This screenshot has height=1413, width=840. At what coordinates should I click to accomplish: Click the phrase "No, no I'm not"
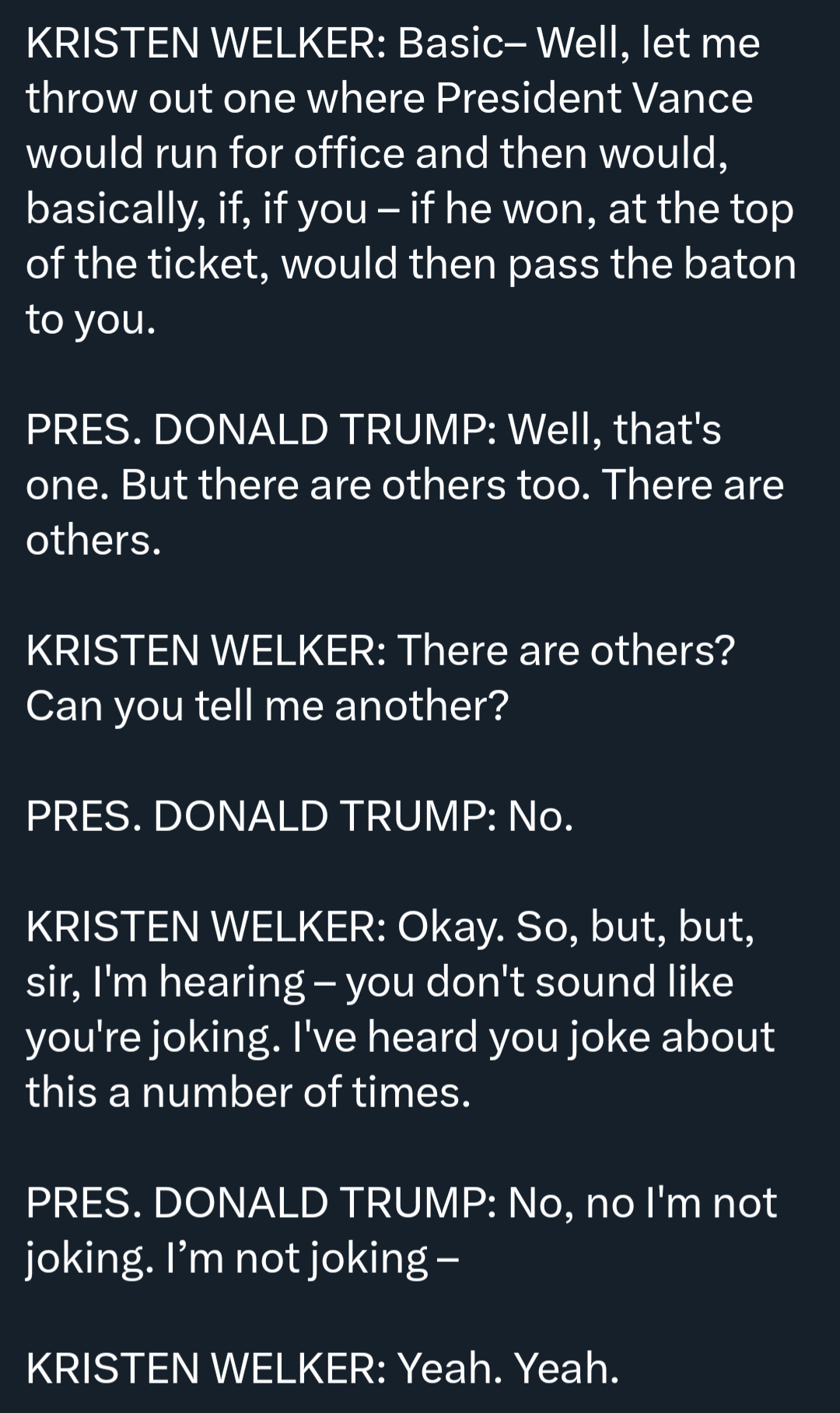(x=642, y=1203)
